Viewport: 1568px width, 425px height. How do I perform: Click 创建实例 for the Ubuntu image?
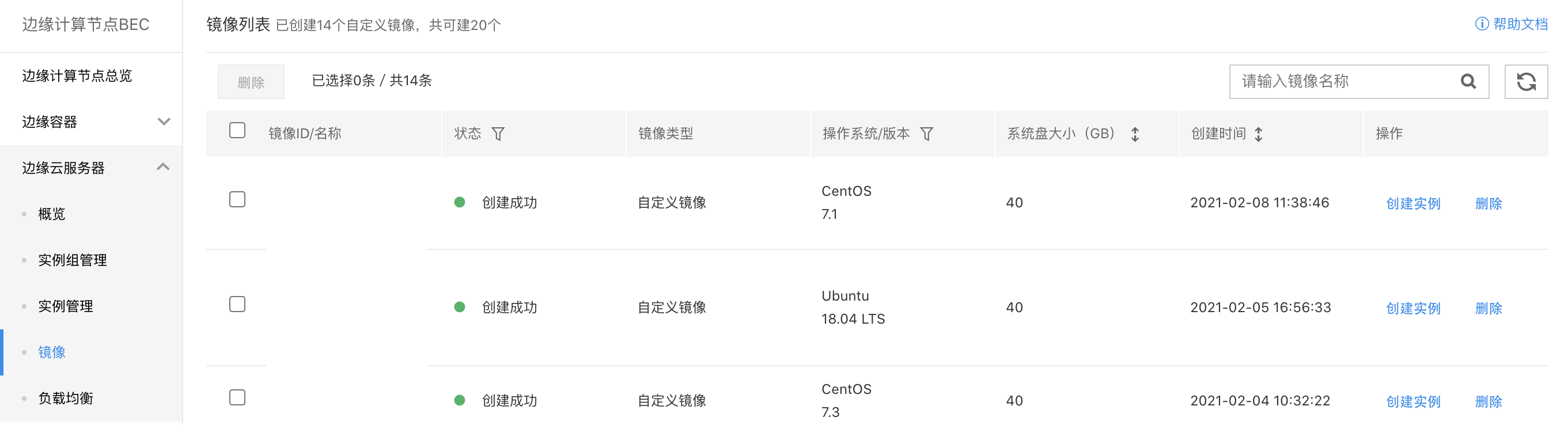click(1413, 308)
